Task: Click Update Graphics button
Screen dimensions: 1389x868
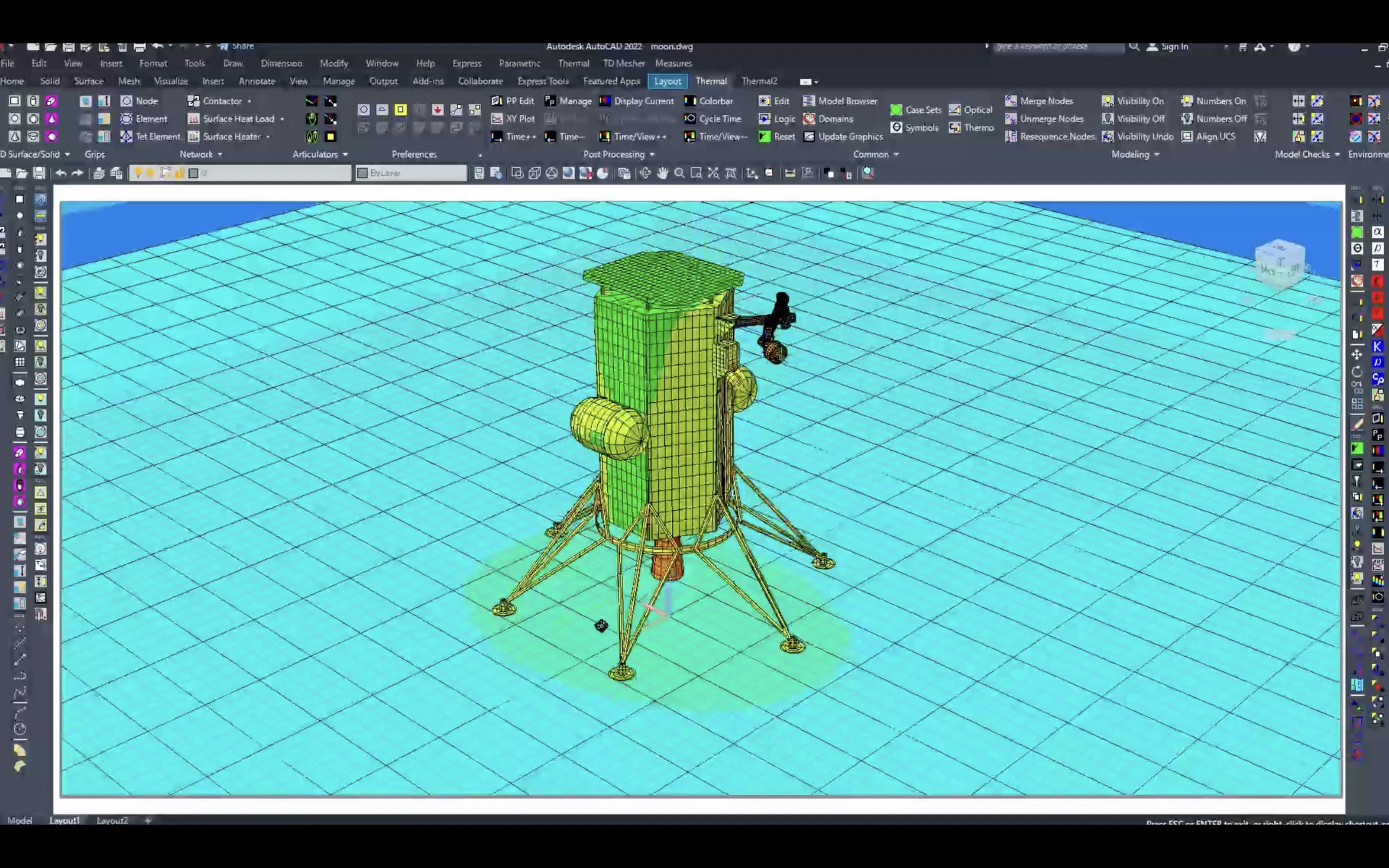Action: (843, 136)
